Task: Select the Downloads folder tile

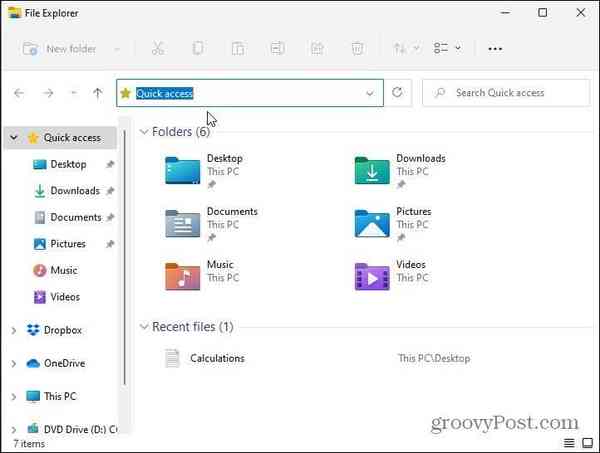Action: (400, 170)
